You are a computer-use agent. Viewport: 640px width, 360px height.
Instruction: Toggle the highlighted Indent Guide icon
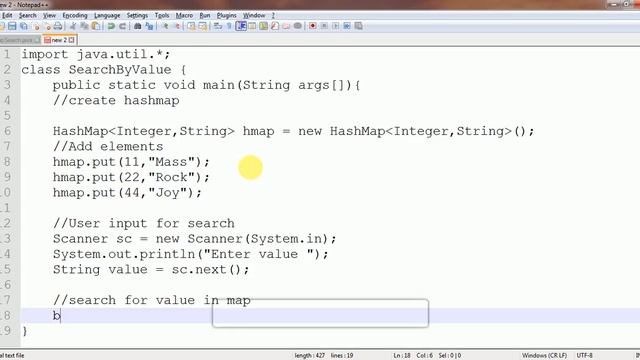241,26
